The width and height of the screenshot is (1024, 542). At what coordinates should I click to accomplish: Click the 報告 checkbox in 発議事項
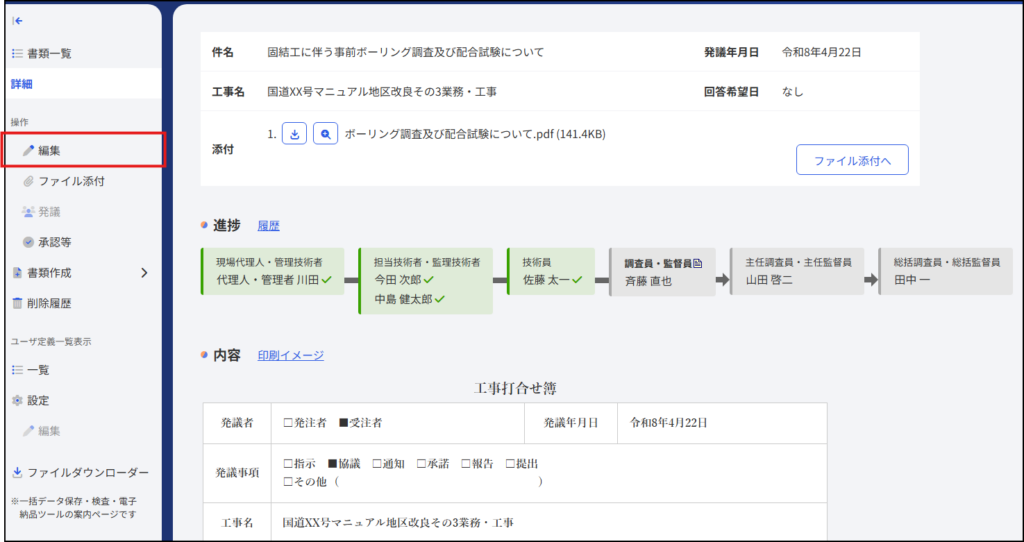(466, 464)
